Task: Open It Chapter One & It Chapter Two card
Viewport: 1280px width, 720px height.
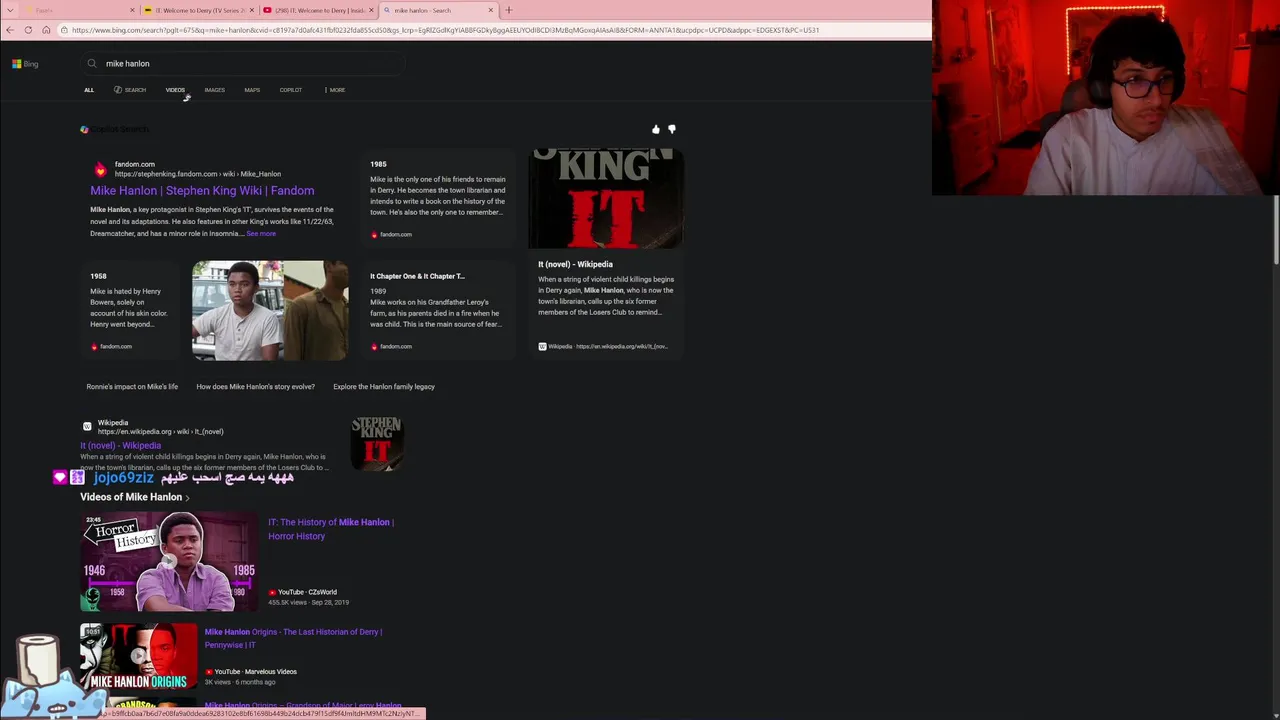Action: click(x=438, y=310)
